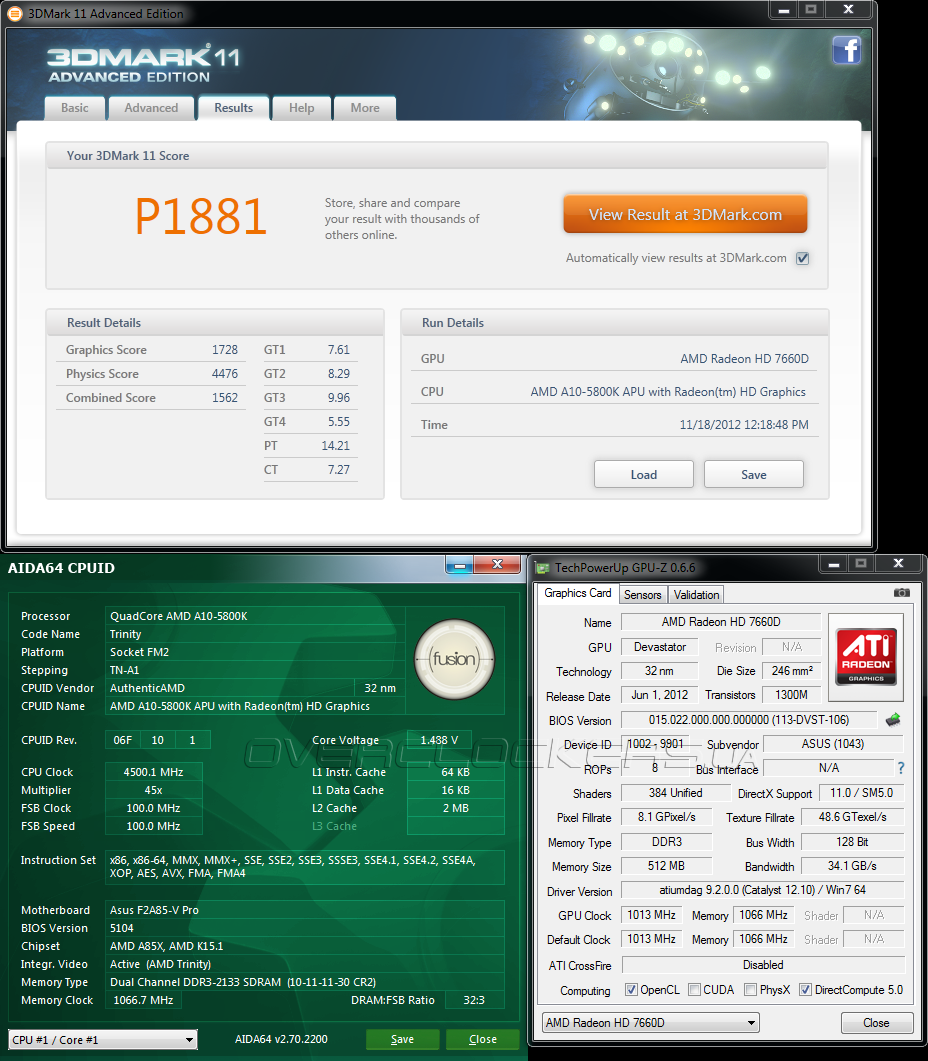The image size is (928, 1061).
Task: Click the Core Voltage value 1.488 V
Action: [439, 740]
